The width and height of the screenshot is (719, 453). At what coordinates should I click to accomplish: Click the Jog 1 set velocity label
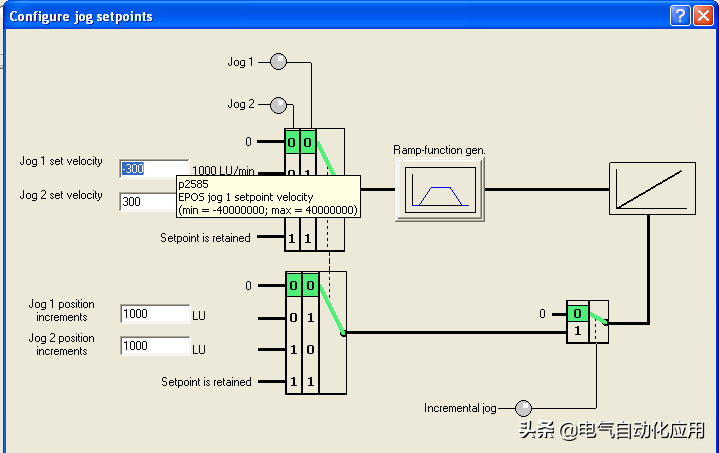click(x=61, y=162)
